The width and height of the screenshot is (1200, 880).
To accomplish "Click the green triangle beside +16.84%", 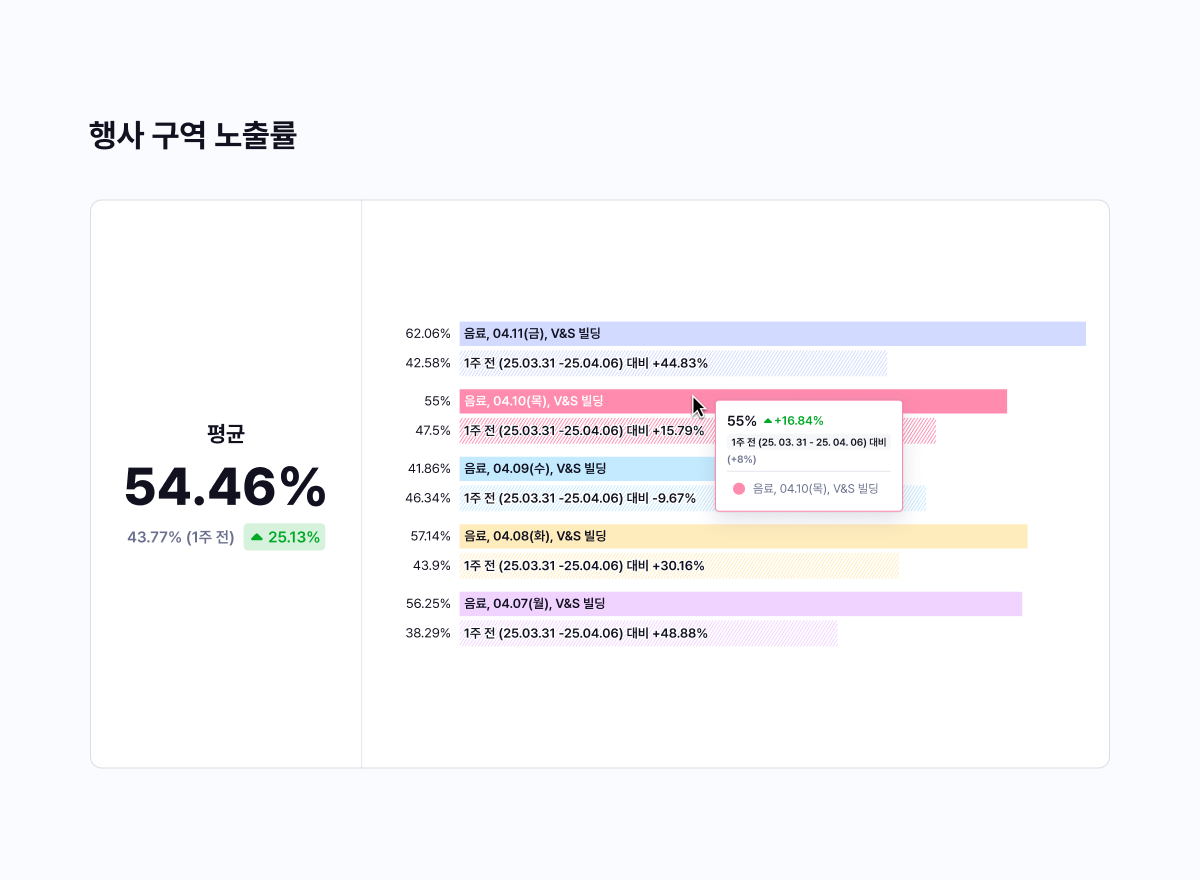I will (x=768, y=421).
